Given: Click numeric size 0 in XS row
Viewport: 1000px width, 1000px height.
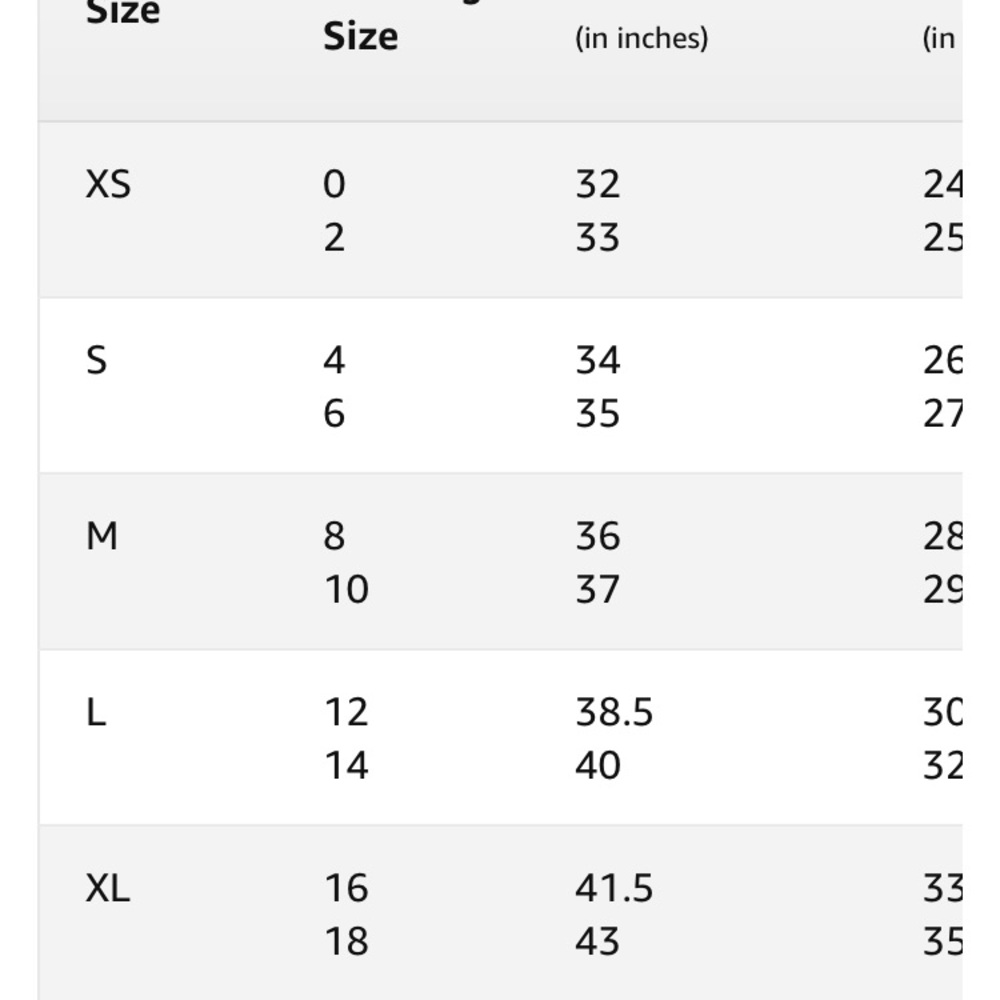Looking at the screenshot, I should [x=334, y=185].
